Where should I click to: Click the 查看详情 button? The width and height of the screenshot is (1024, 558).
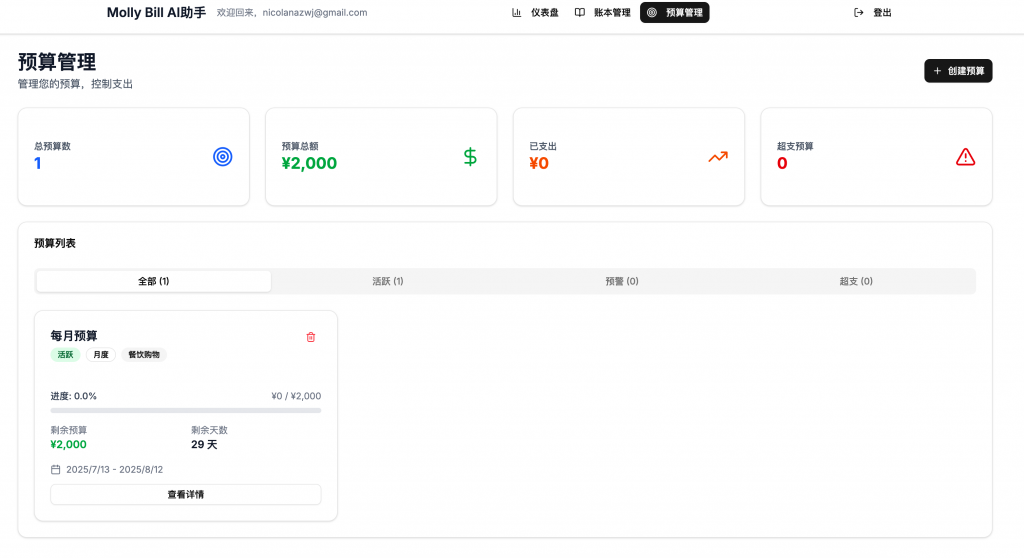186,494
